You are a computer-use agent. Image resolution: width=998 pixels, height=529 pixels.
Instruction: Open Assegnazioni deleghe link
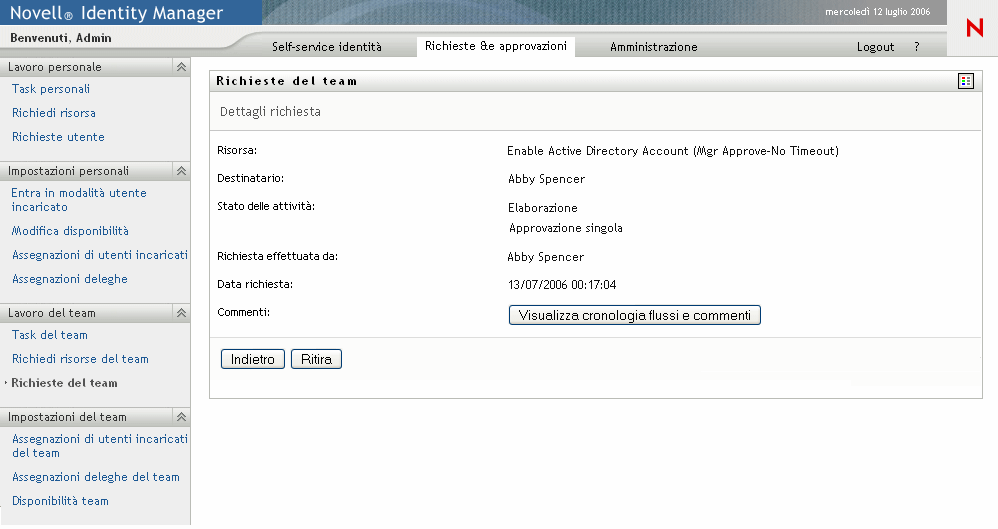(x=69, y=279)
